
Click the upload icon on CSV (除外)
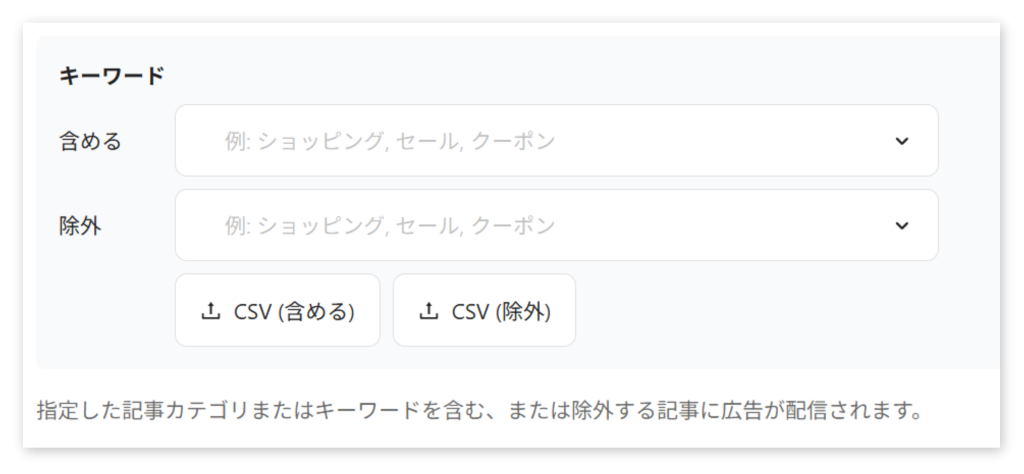428,311
